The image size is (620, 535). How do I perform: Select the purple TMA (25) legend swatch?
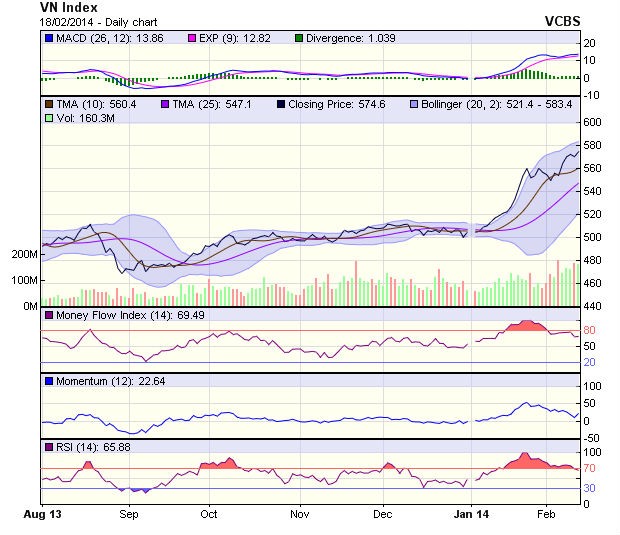point(166,103)
